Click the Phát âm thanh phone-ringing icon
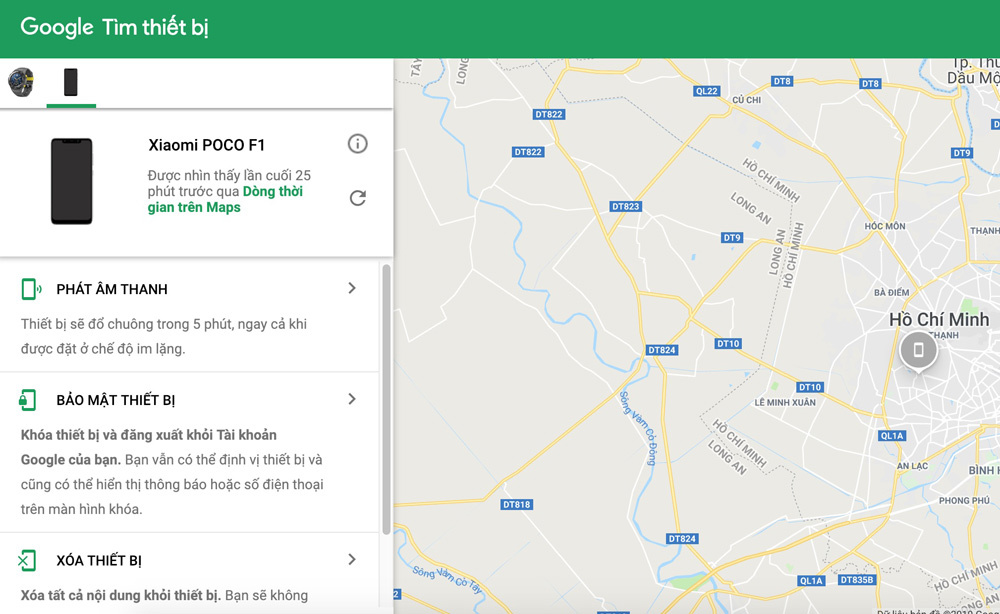The height and width of the screenshot is (614, 1000). [31, 289]
